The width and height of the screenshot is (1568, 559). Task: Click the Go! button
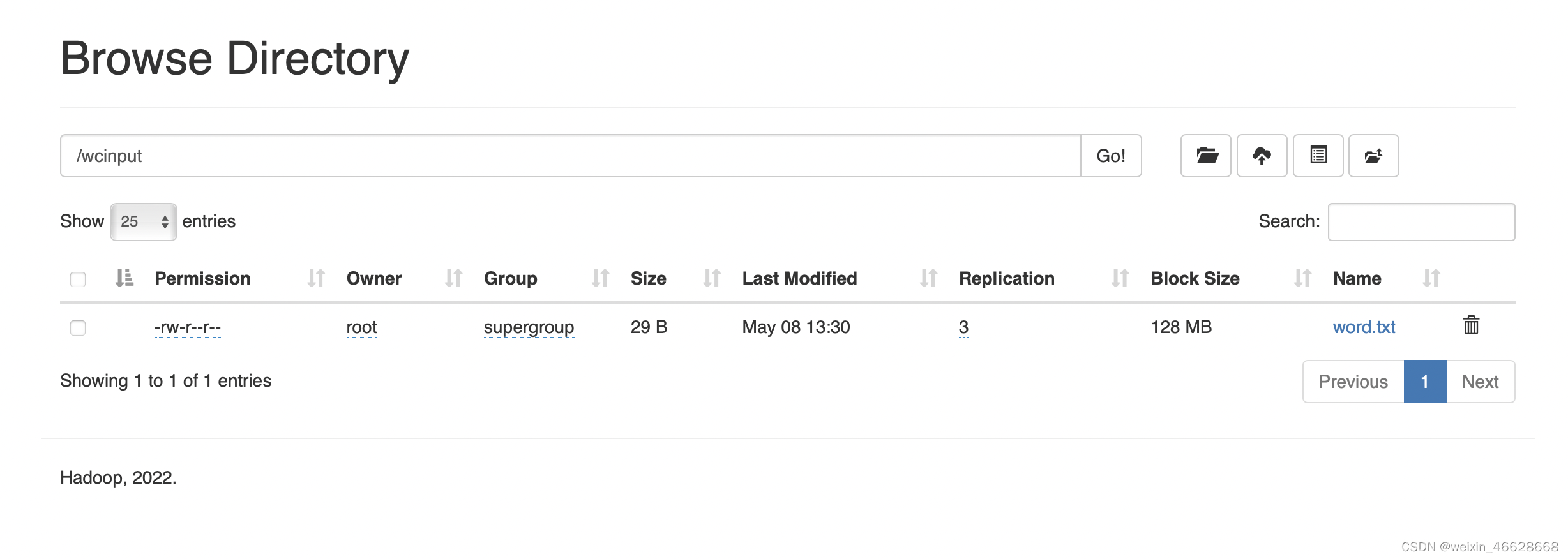[x=1111, y=156]
